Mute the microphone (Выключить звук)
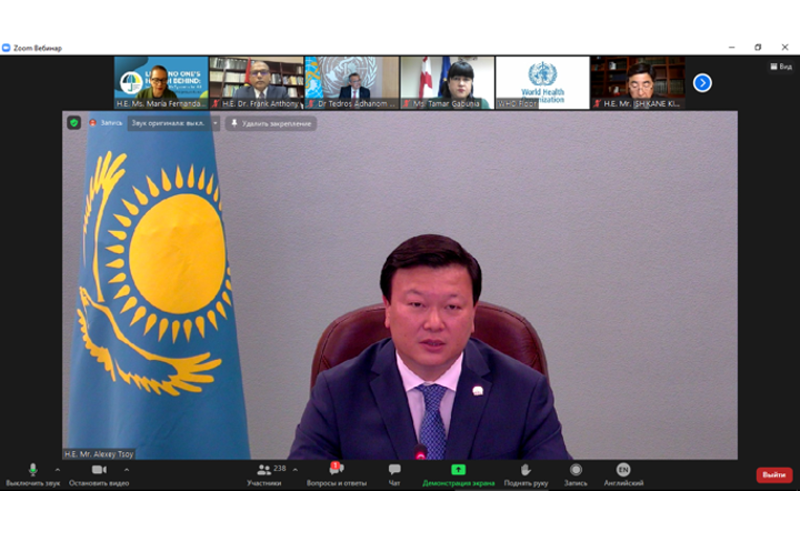 (32, 470)
